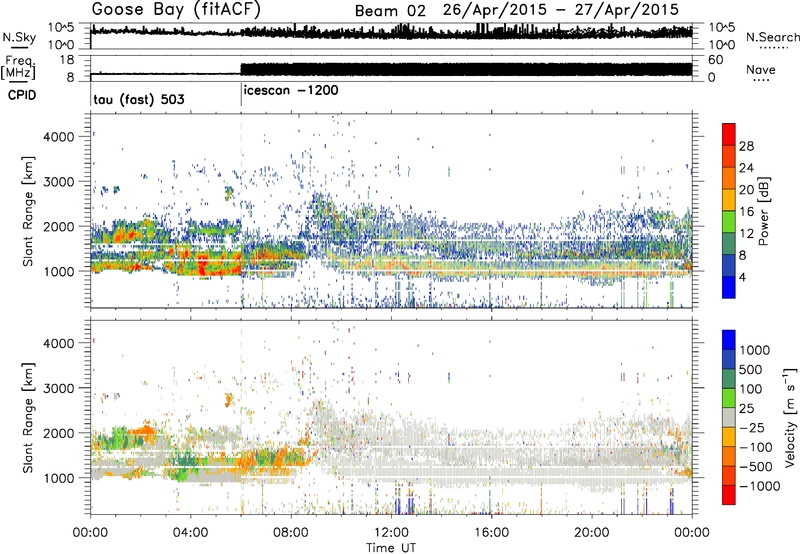Click the velocity panel 'Slant Range [km]' label

(28, 418)
